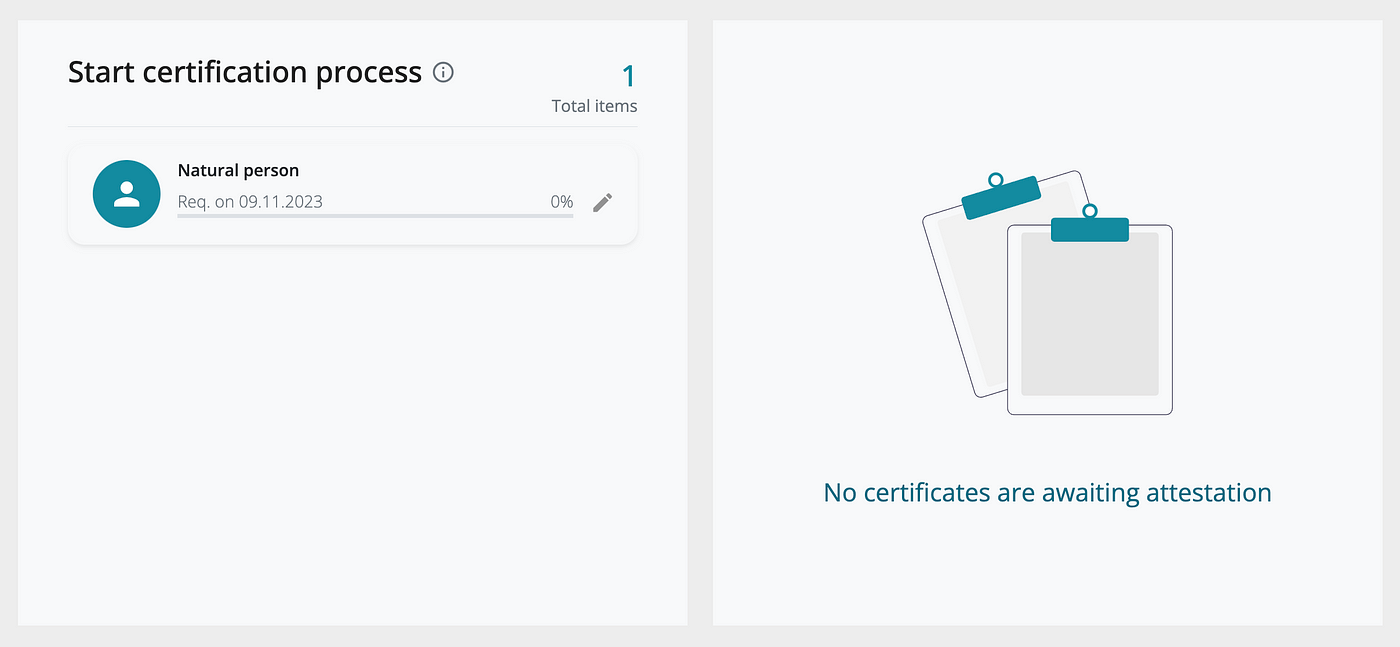This screenshot has width=1400, height=647.
Task: Click the empty area below the Natural person card
Action: [352, 430]
